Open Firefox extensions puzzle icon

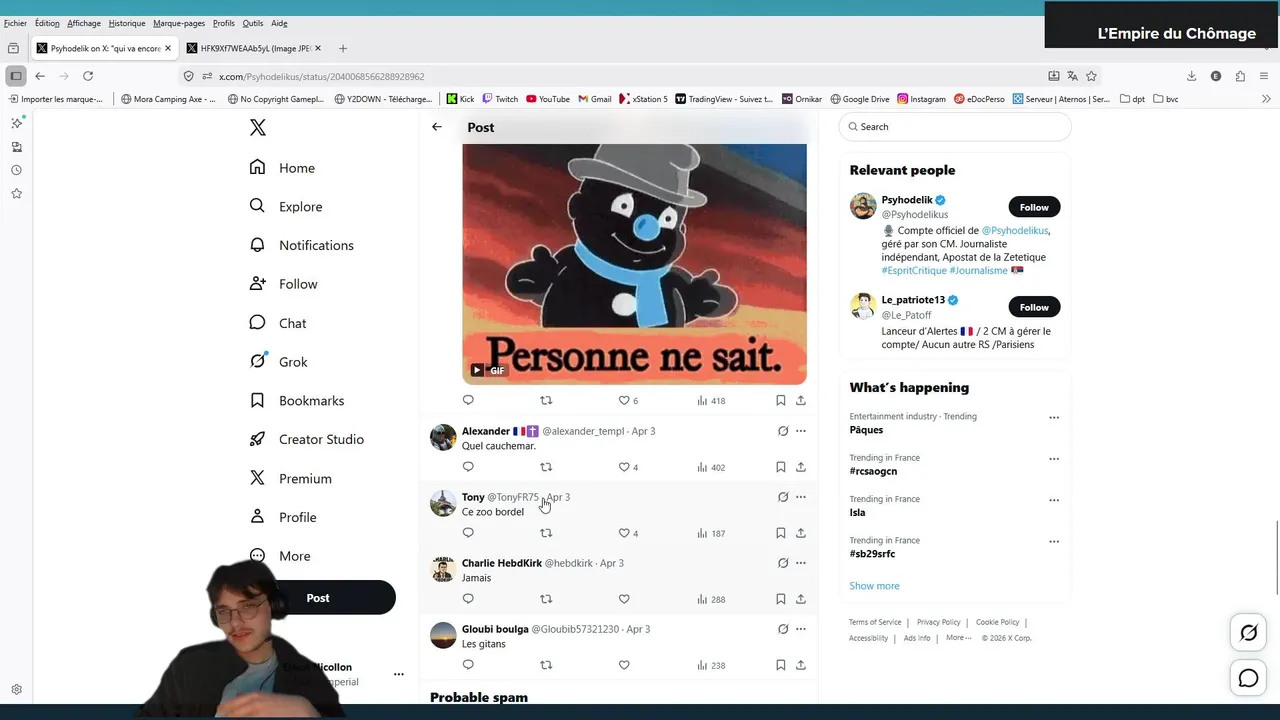(1240, 76)
